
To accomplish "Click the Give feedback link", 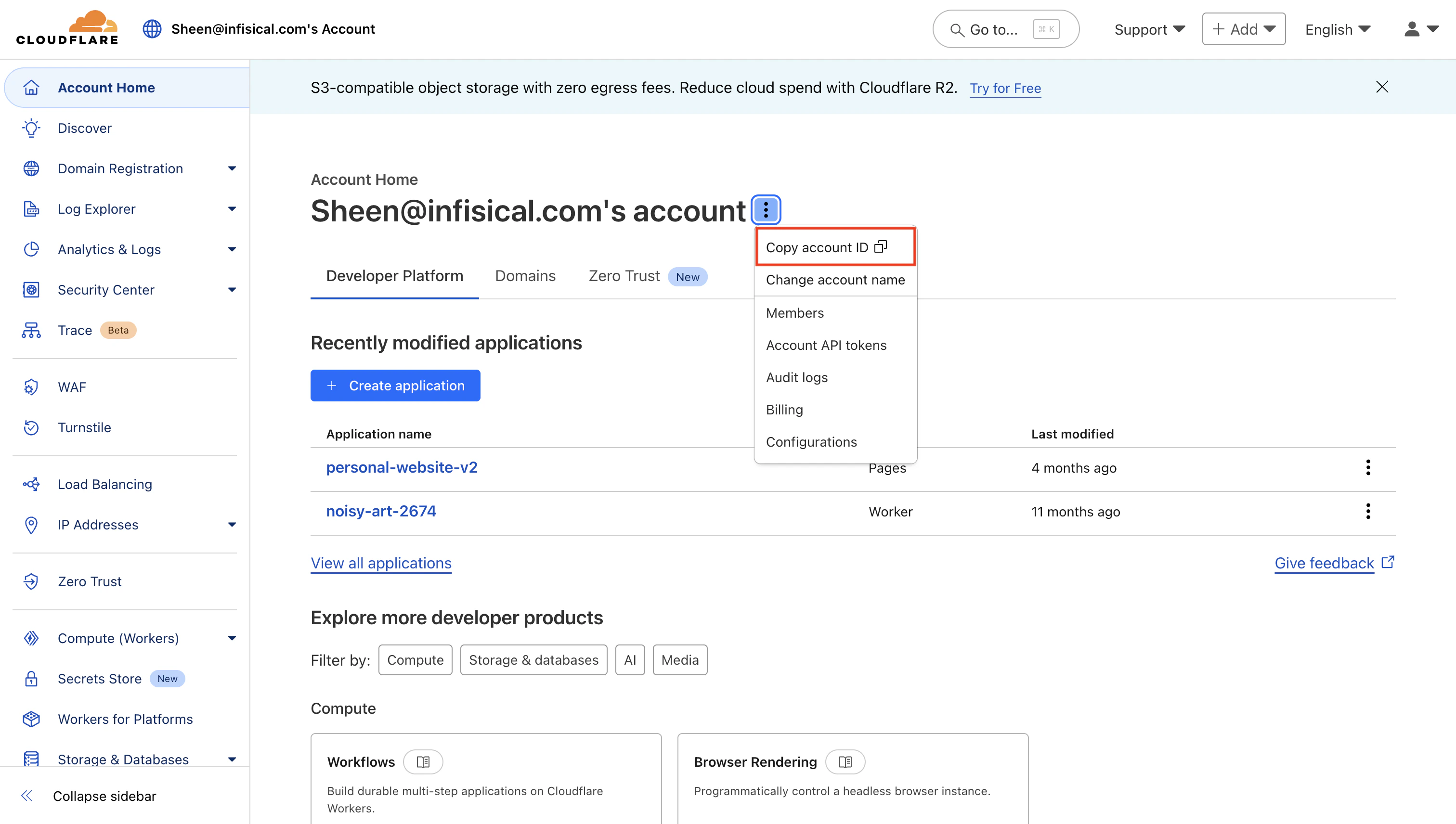I will (x=1324, y=563).
